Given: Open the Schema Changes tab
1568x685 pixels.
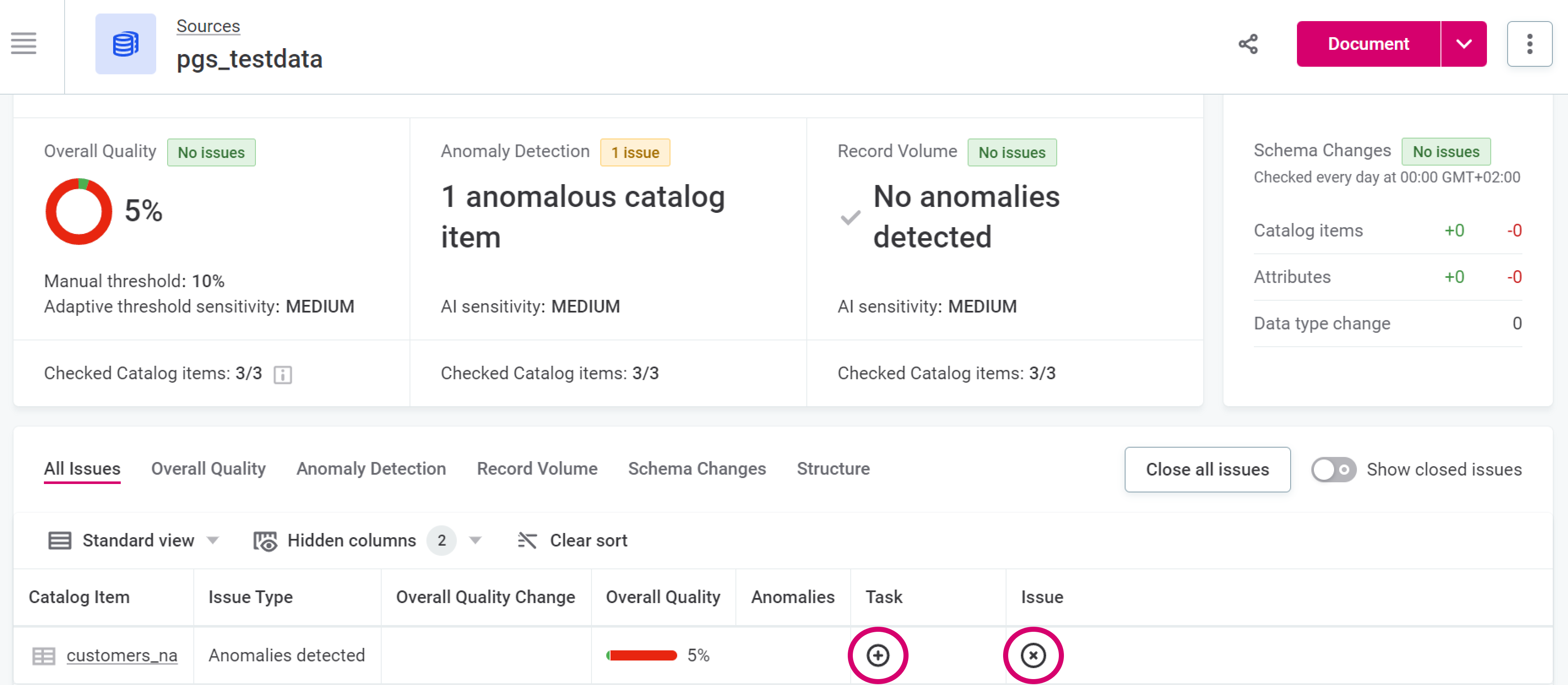Looking at the screenshot, I should click(696, 469).
